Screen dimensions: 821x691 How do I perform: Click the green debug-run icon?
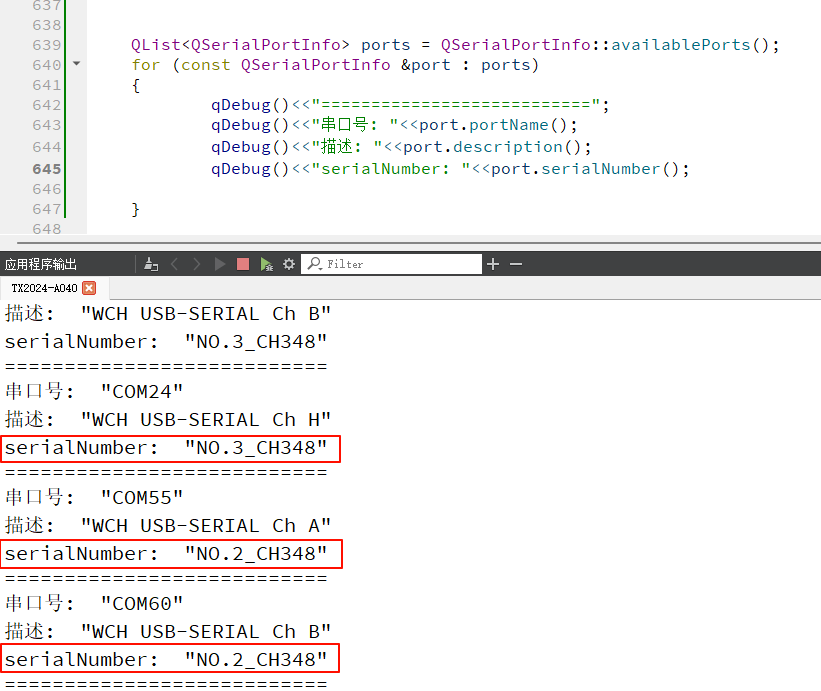tap(266, 264)
